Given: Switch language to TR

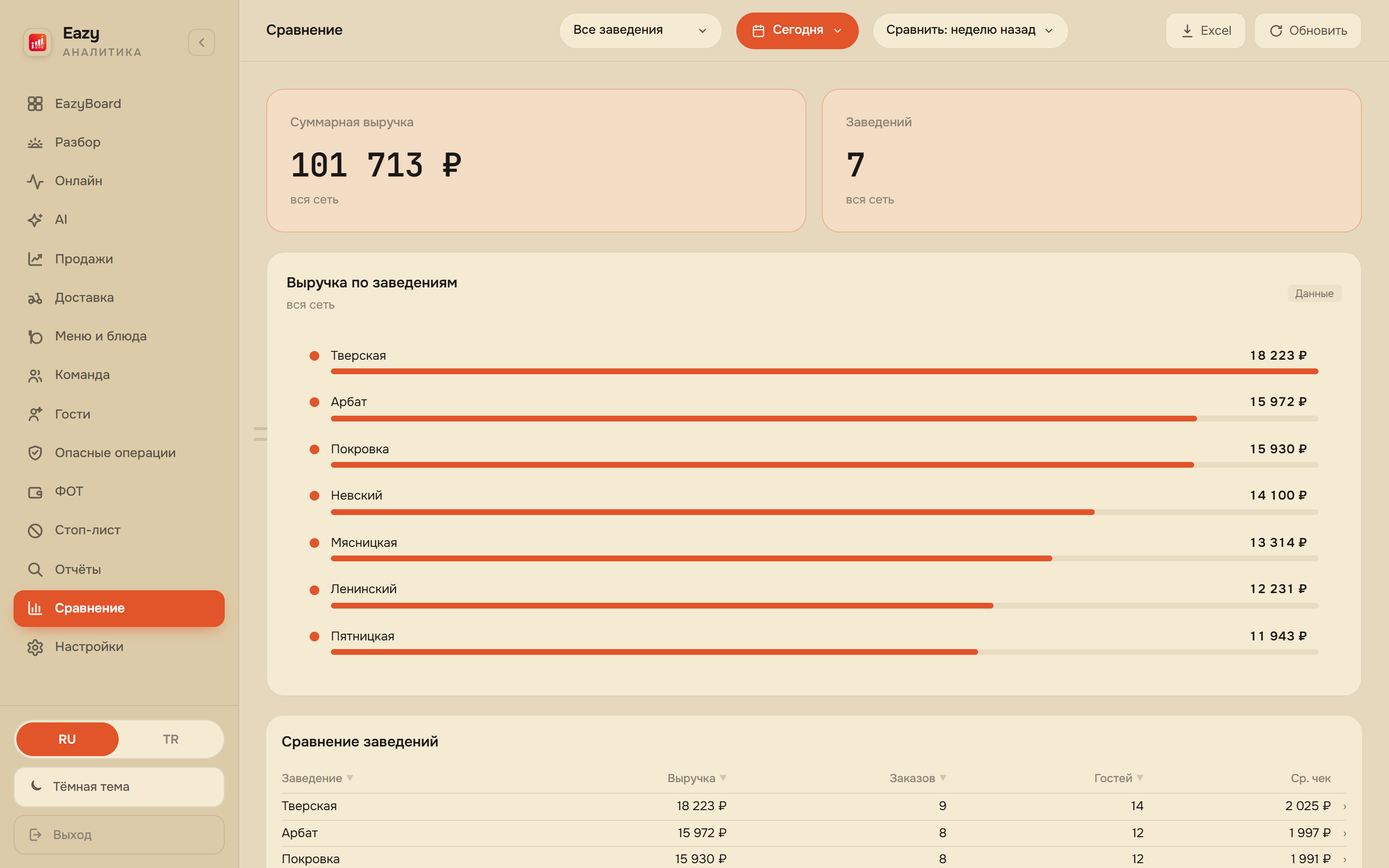Looking at the screenshot, I should point(170,739).
